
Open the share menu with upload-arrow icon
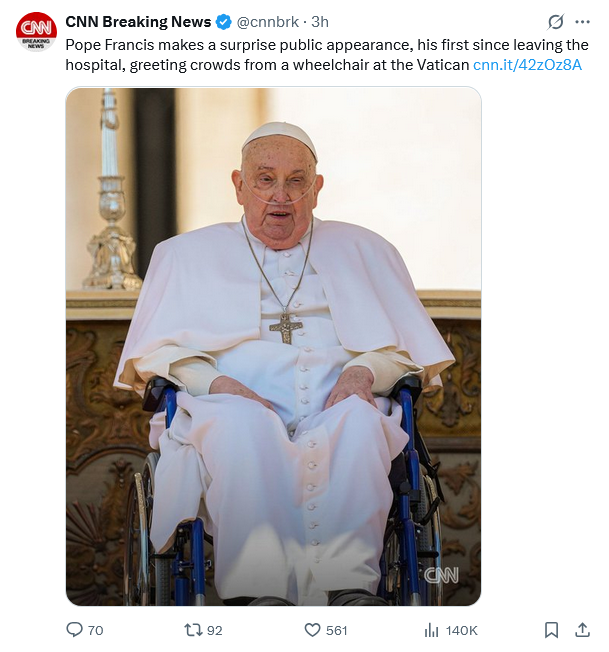point(582,630)
